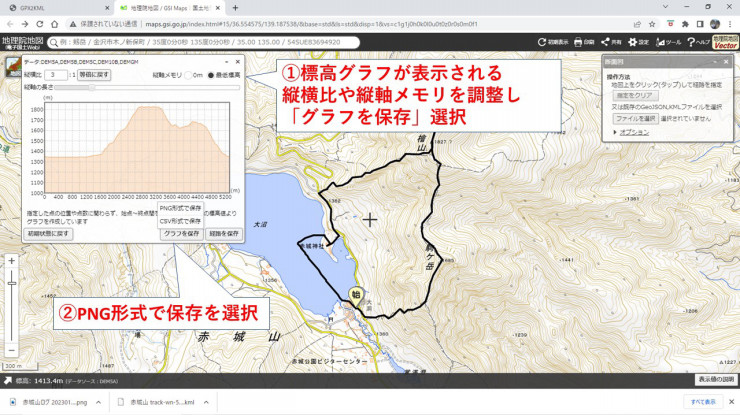740x415 pixels.
Task: Click the 縦横比 ratio input field
Action: click(x=56, y=75)
